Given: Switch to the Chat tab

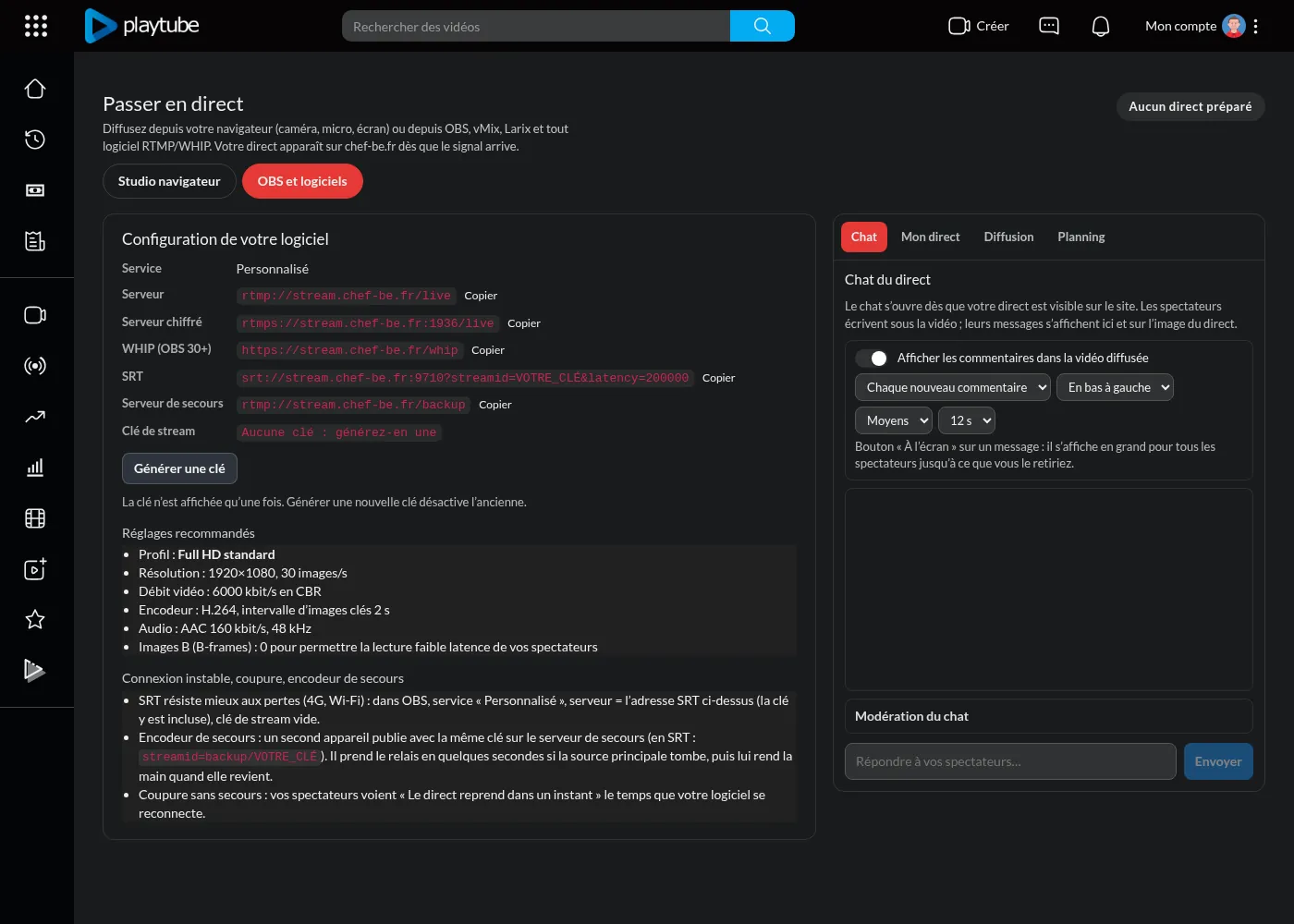Looking at the screenshot, I should [864, 237].
